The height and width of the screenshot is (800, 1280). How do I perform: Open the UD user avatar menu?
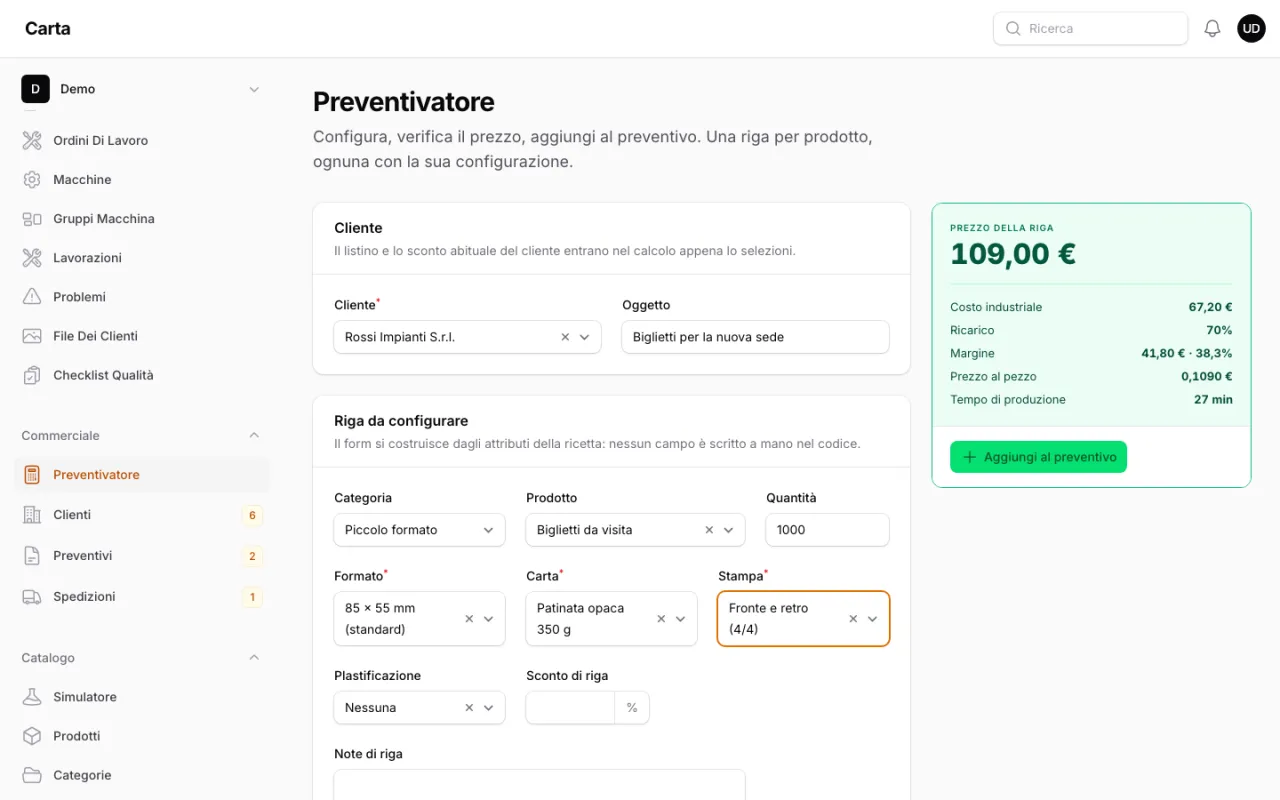point(1251,29)
